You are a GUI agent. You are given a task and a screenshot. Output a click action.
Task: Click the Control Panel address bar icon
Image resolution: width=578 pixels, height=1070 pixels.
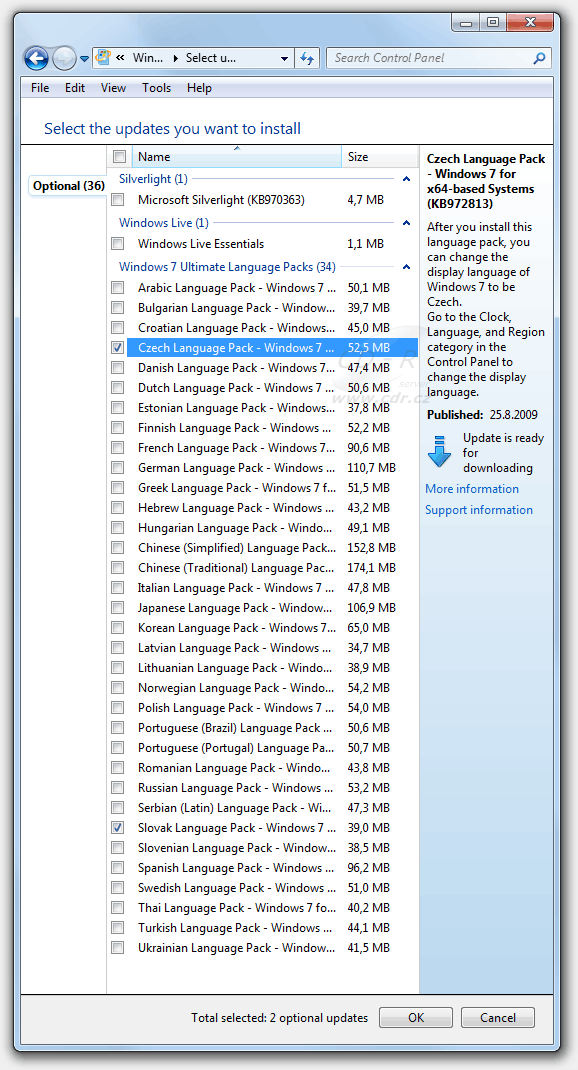102,58
